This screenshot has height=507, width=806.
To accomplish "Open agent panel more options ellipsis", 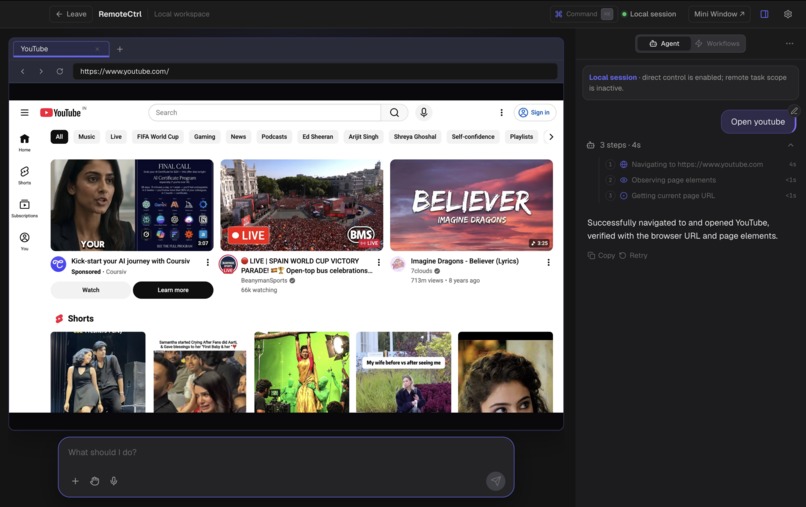I will coord(790,44).
